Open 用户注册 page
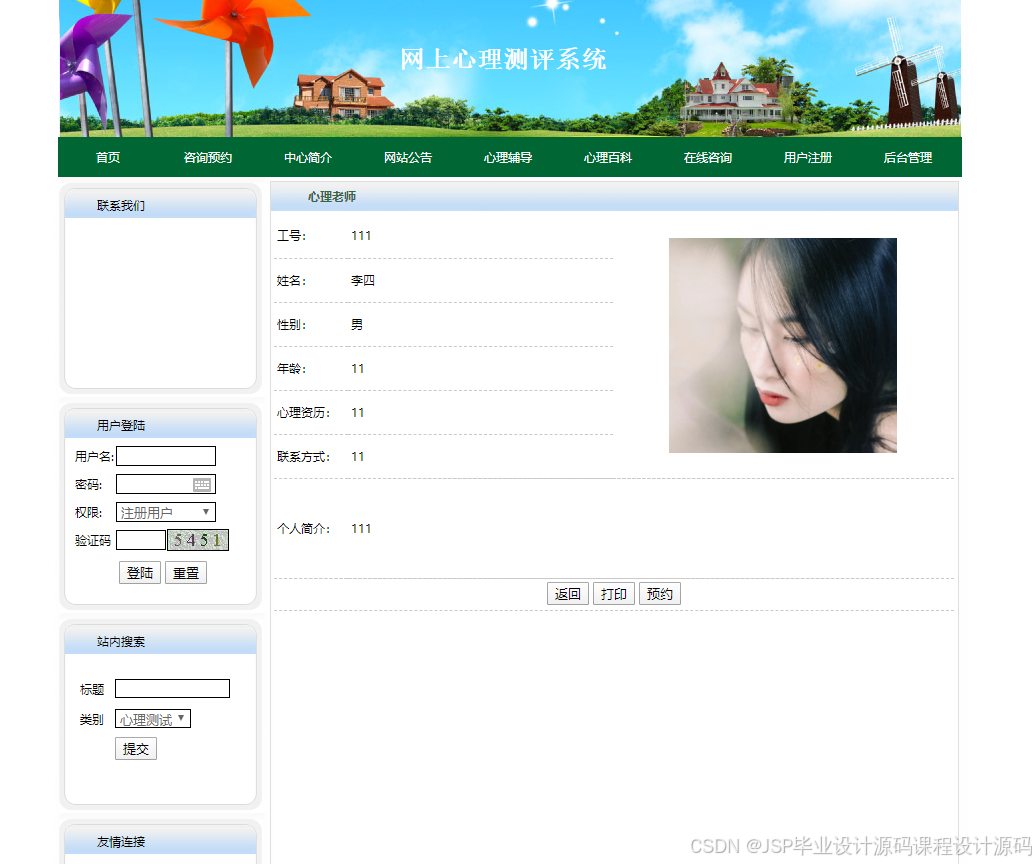 click(807, 157)
